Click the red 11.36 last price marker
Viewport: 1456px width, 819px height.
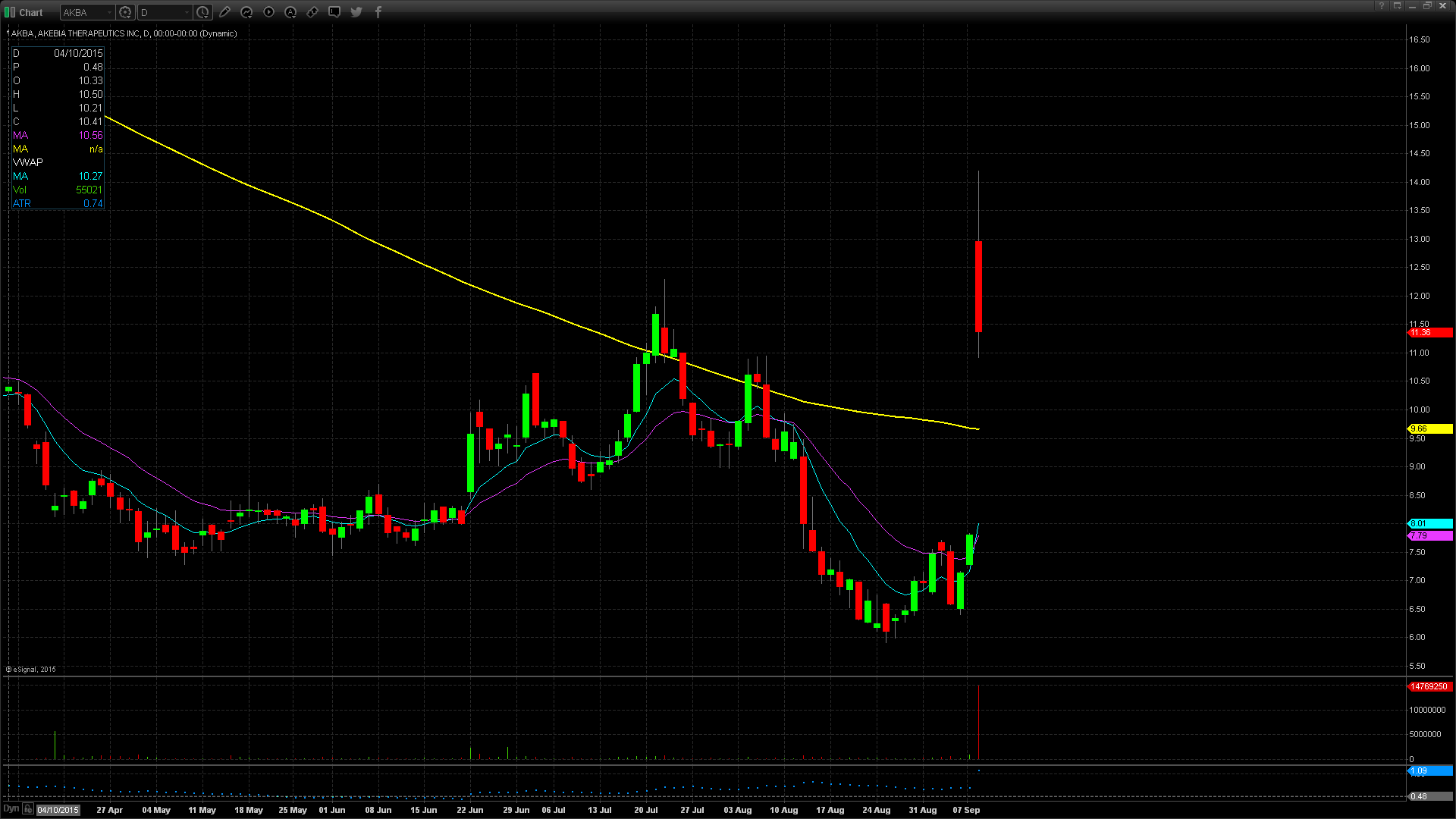point(1430,333)
